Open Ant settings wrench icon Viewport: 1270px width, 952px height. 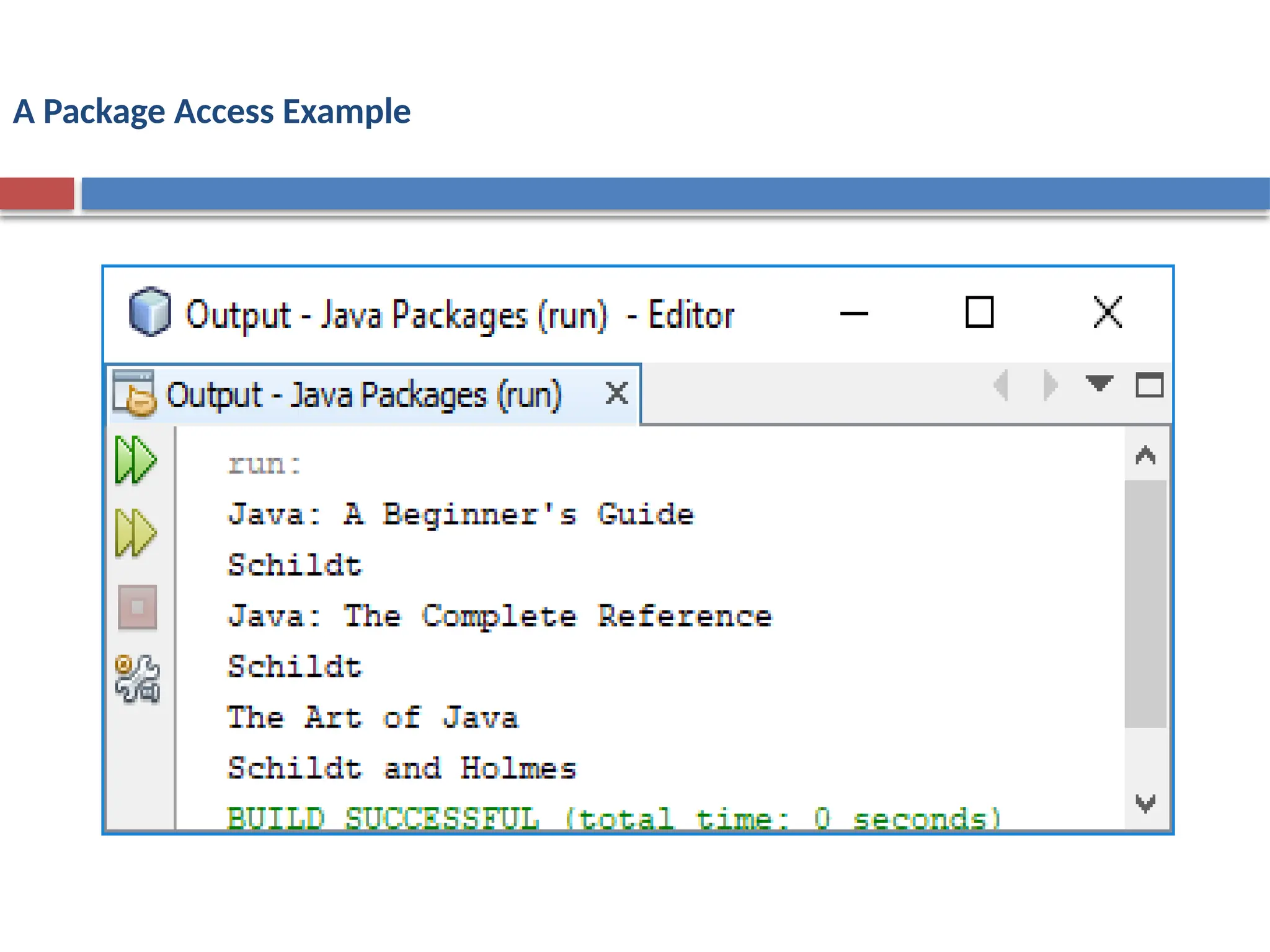(x=138, y=679)
